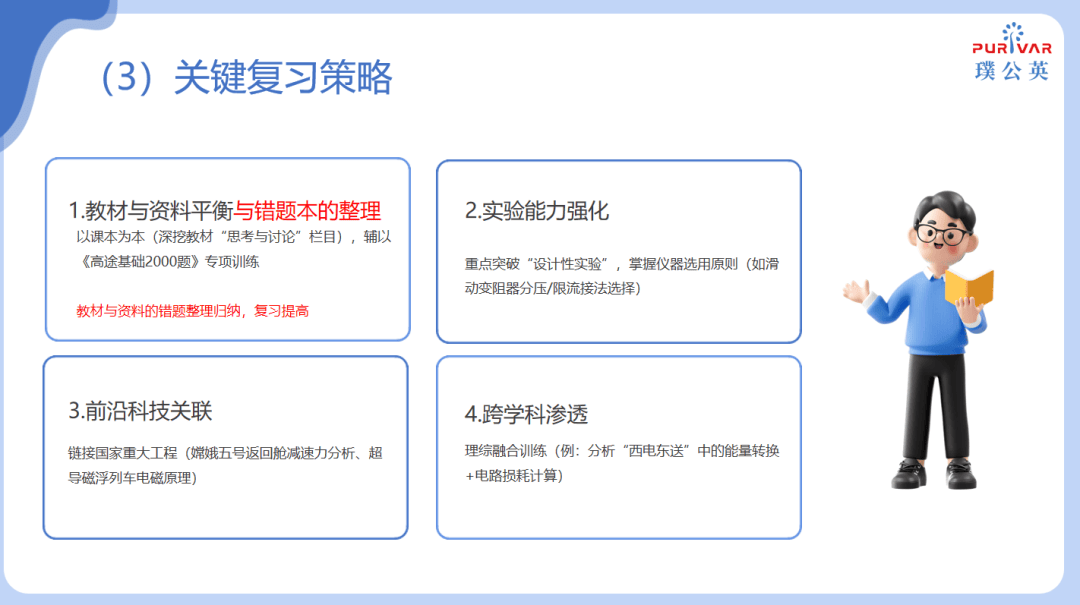This screenshot has height=605, width=1080.
Task: Click the heading 1.教材与资料平衡
Action: pyautogui.click(x=151, y=211)
